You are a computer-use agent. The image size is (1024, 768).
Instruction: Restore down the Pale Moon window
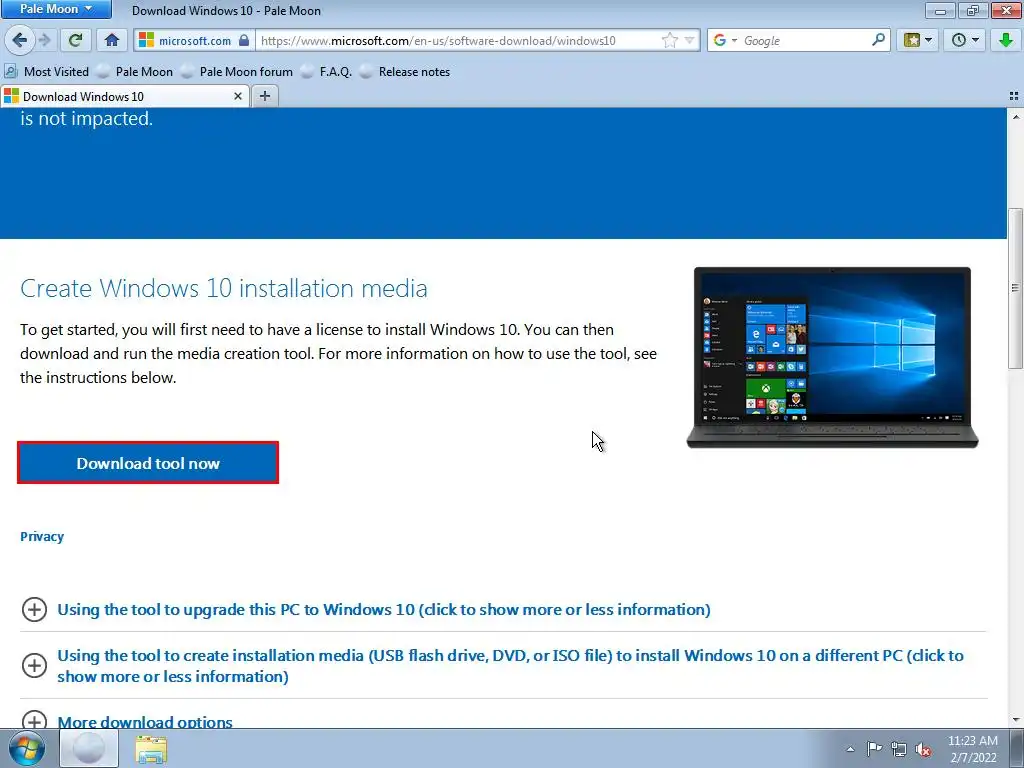coord(972,10)
